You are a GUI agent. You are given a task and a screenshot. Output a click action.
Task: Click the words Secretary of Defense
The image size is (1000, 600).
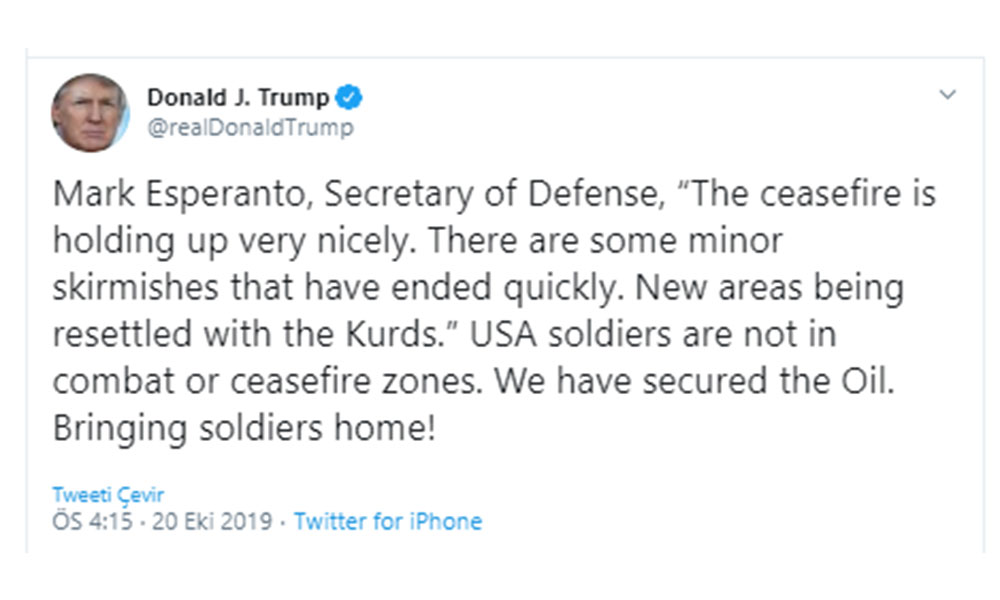point(492,194)
